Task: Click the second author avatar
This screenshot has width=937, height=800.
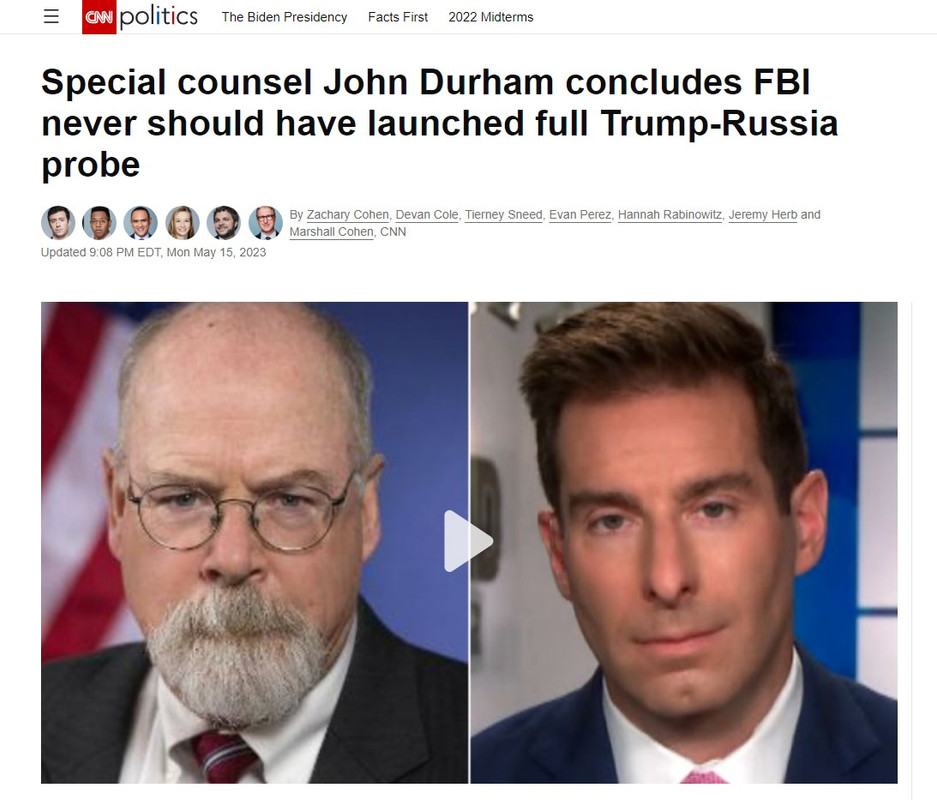Action: click(x=99, y=223)
